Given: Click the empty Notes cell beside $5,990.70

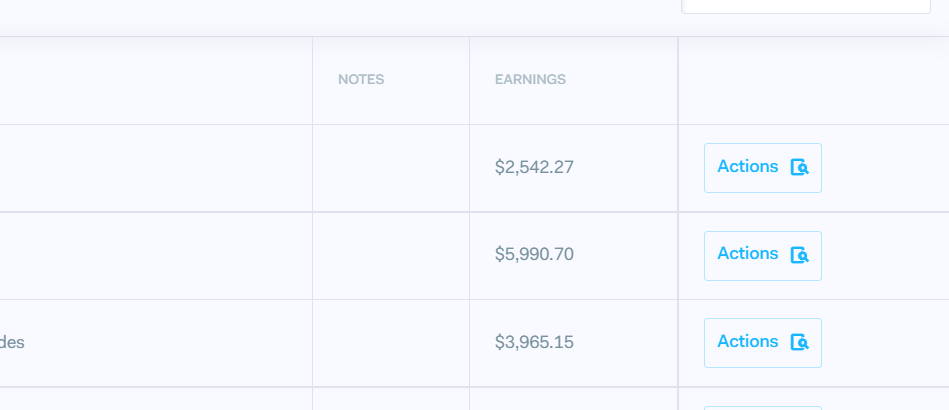Looking at the screenshot, I should pos(390,255).
